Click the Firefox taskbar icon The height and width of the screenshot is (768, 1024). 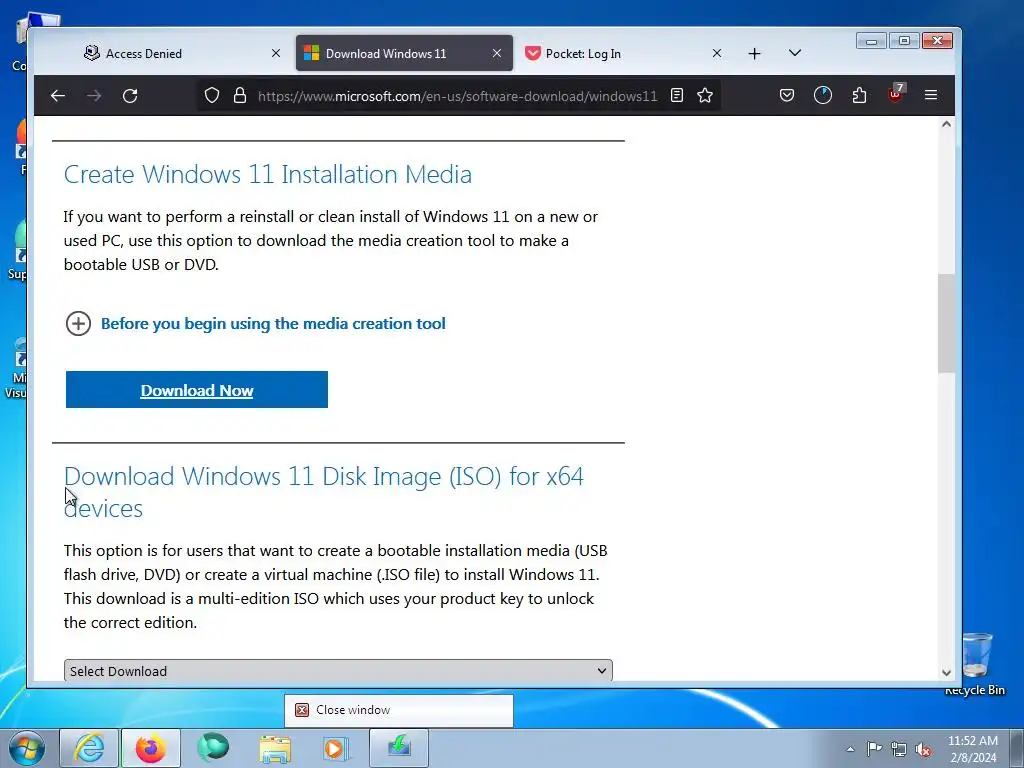click(151, 748)
